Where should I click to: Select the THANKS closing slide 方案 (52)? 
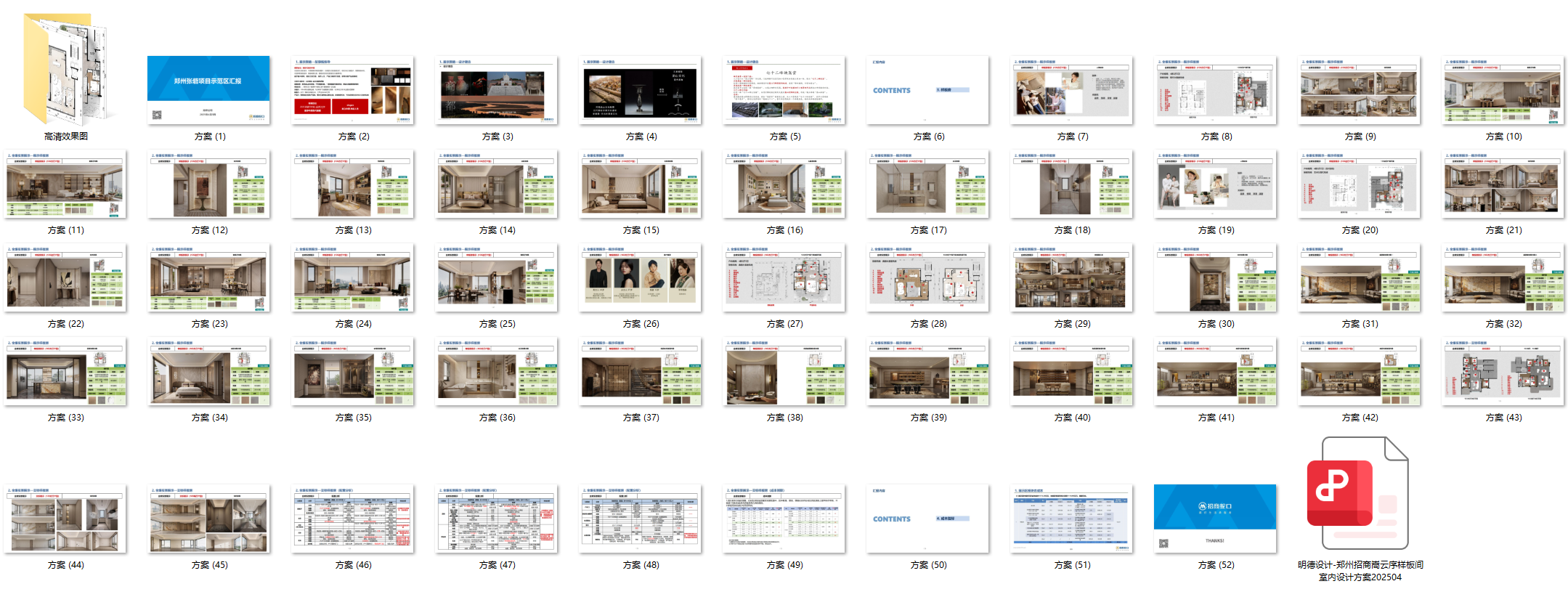pos(1215,518)
